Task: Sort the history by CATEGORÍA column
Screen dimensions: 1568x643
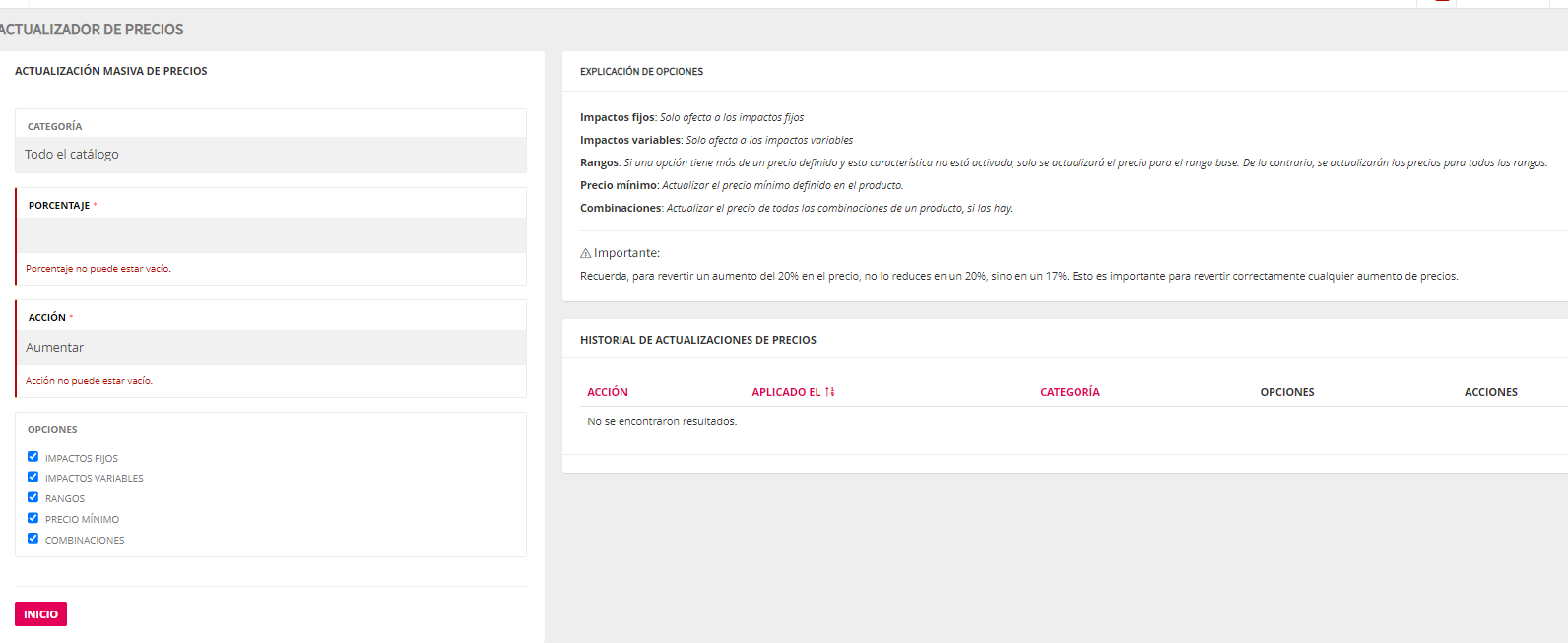Action: point(1070,392)
